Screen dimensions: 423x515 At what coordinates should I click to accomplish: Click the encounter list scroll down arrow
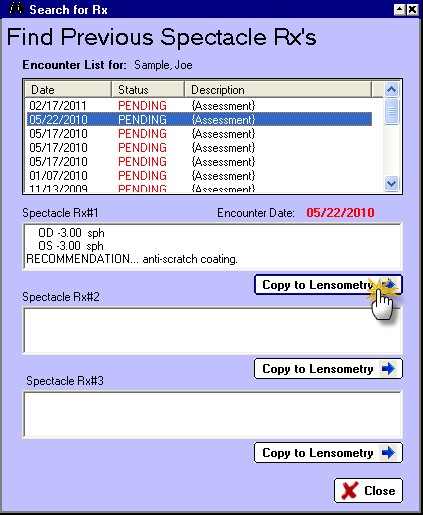[x=391, y=184]
